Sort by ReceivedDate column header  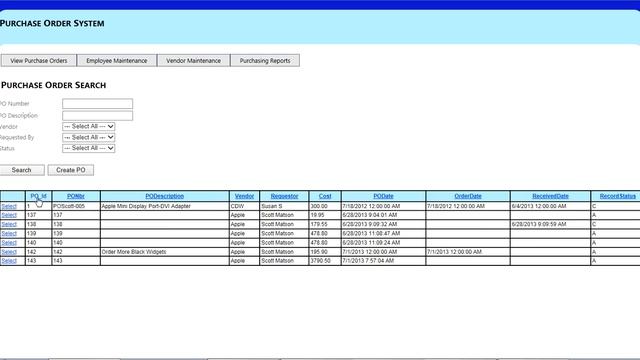coord(550,196)
